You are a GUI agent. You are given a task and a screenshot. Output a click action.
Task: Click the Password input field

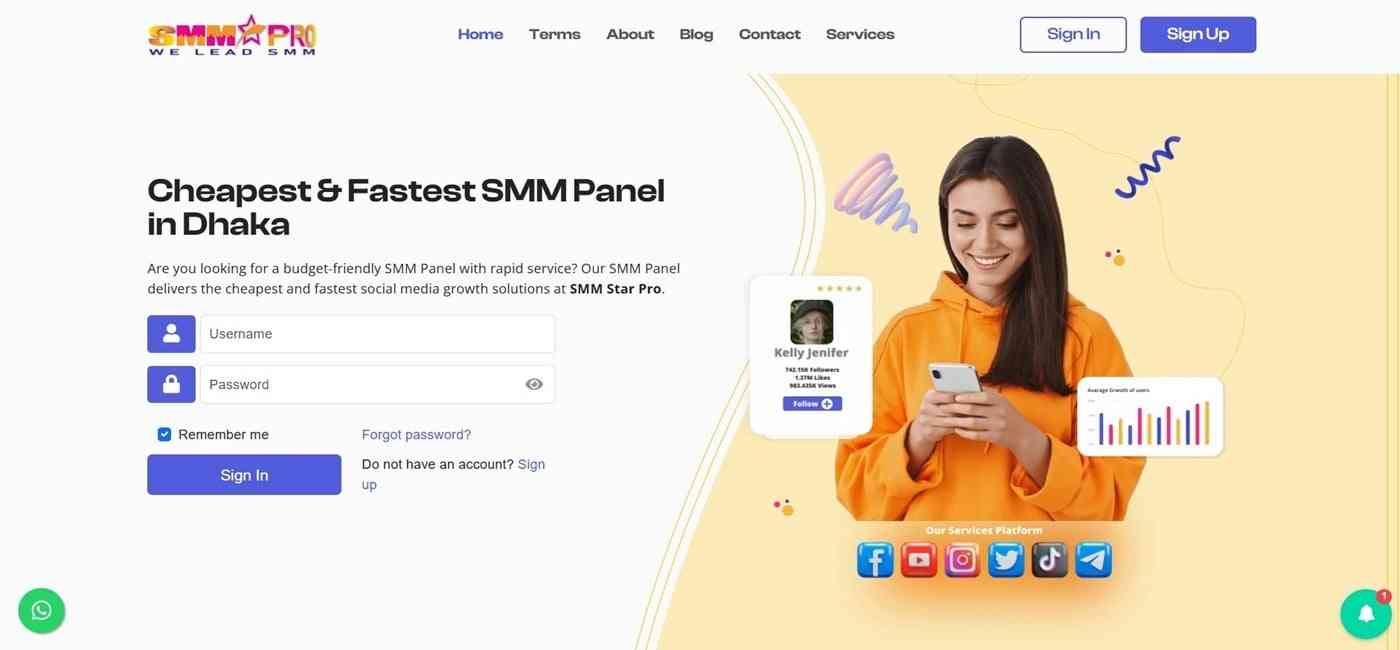377,384
